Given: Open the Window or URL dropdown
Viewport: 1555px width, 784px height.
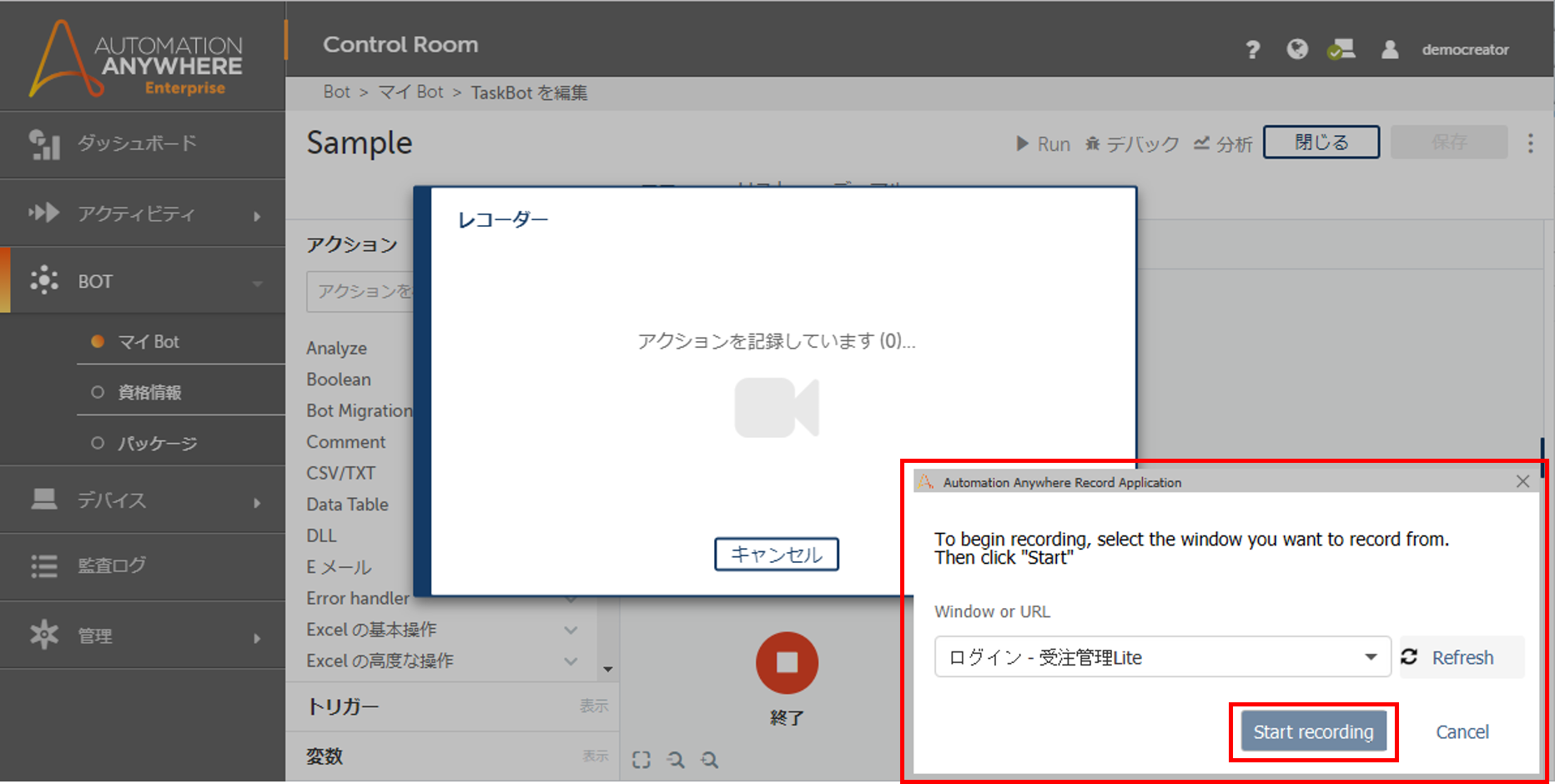Looking at the screenshot, I should pyautogui.click(x=1162, y=657).
